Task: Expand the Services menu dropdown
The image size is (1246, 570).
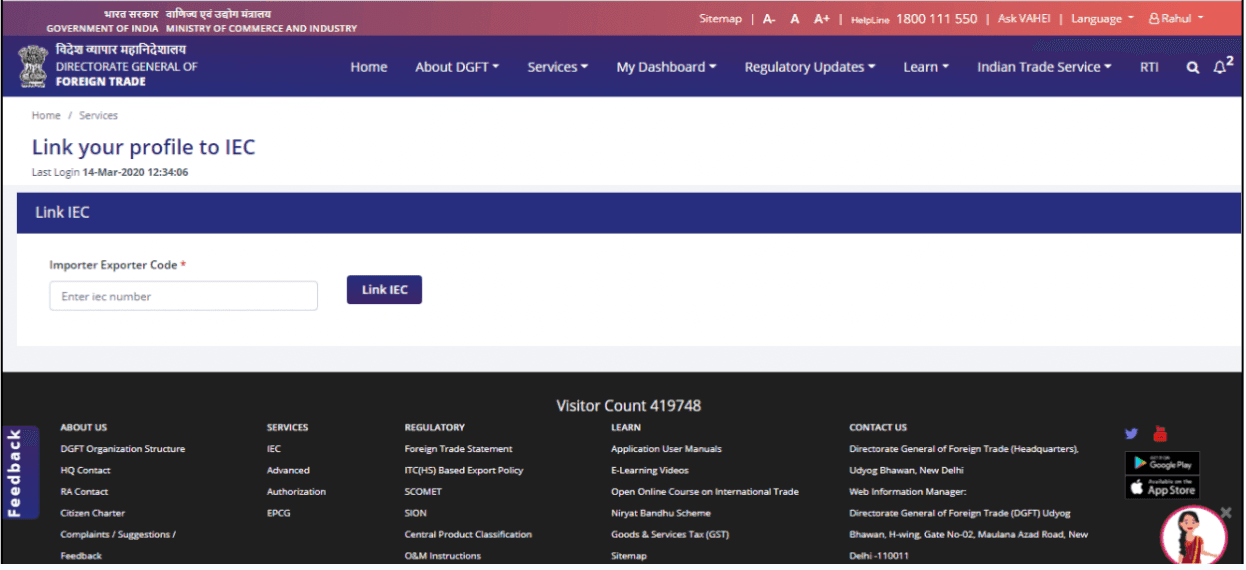Action: tap(557, 67)
